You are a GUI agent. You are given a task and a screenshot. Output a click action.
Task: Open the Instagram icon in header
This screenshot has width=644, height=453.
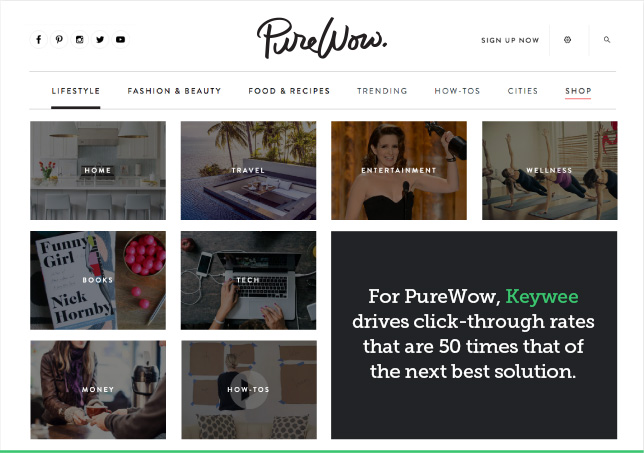80,40
